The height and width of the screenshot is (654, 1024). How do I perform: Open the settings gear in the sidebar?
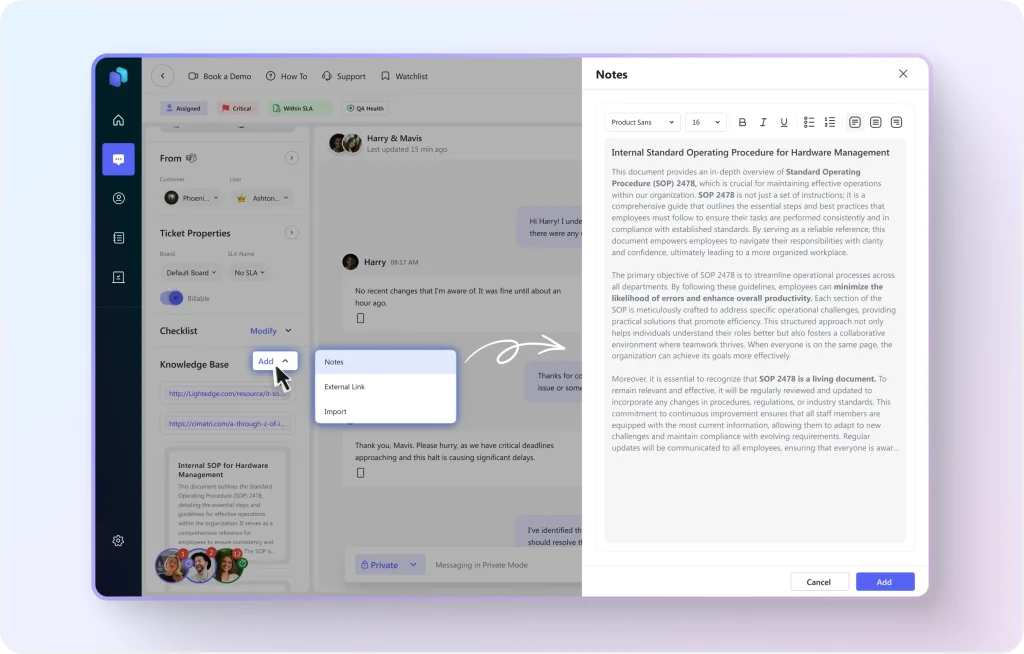[118, 541]
